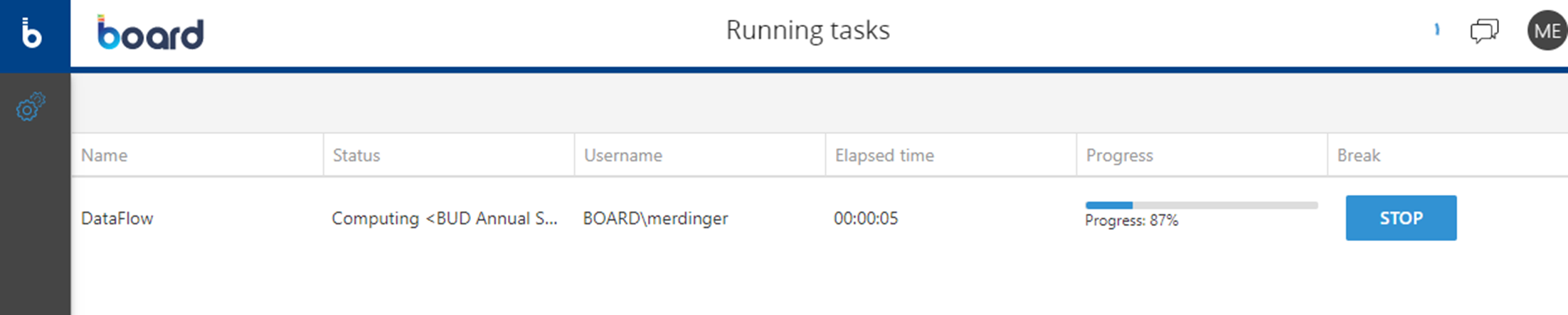Open the ME user avatar menu

pos(1547,31)
